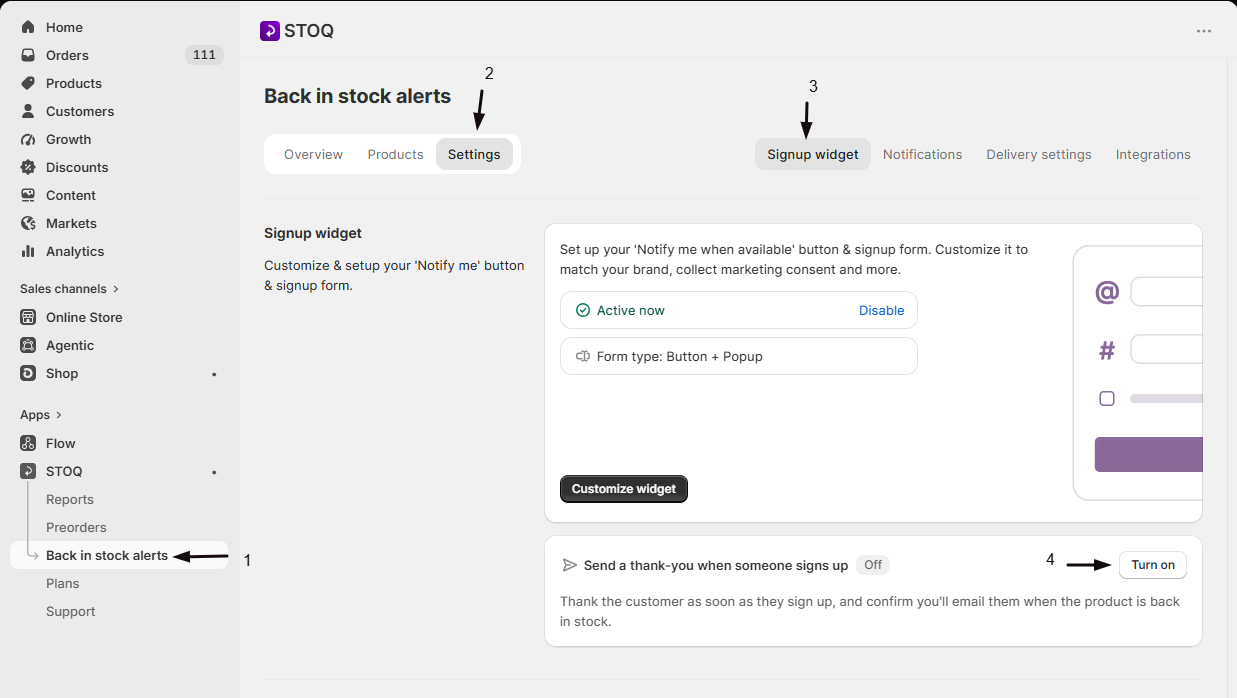Click the Shop channel icon
The image size is (1237, 698).
tap(28, 373)
